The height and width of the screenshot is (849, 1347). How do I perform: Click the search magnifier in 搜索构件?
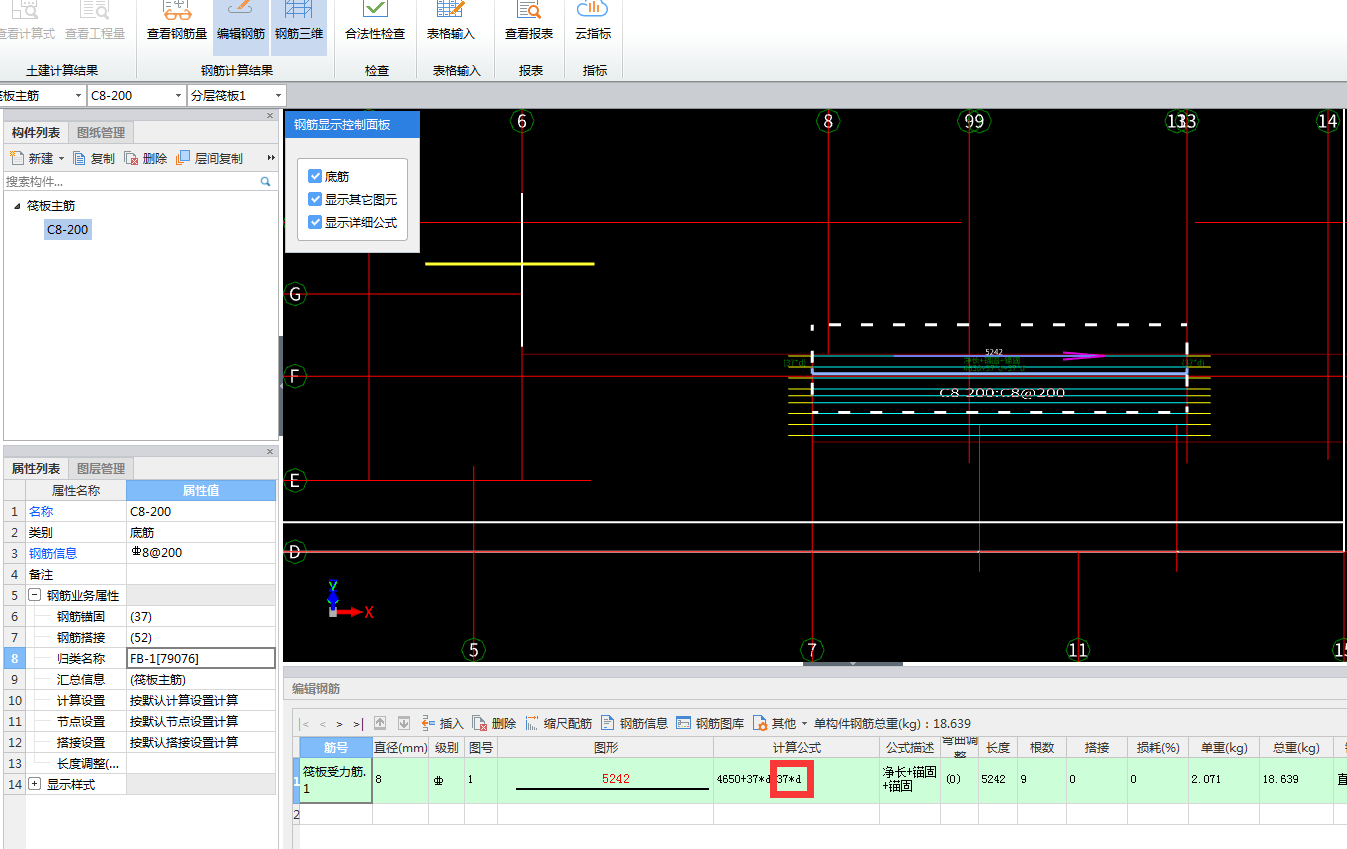point(265,182)
